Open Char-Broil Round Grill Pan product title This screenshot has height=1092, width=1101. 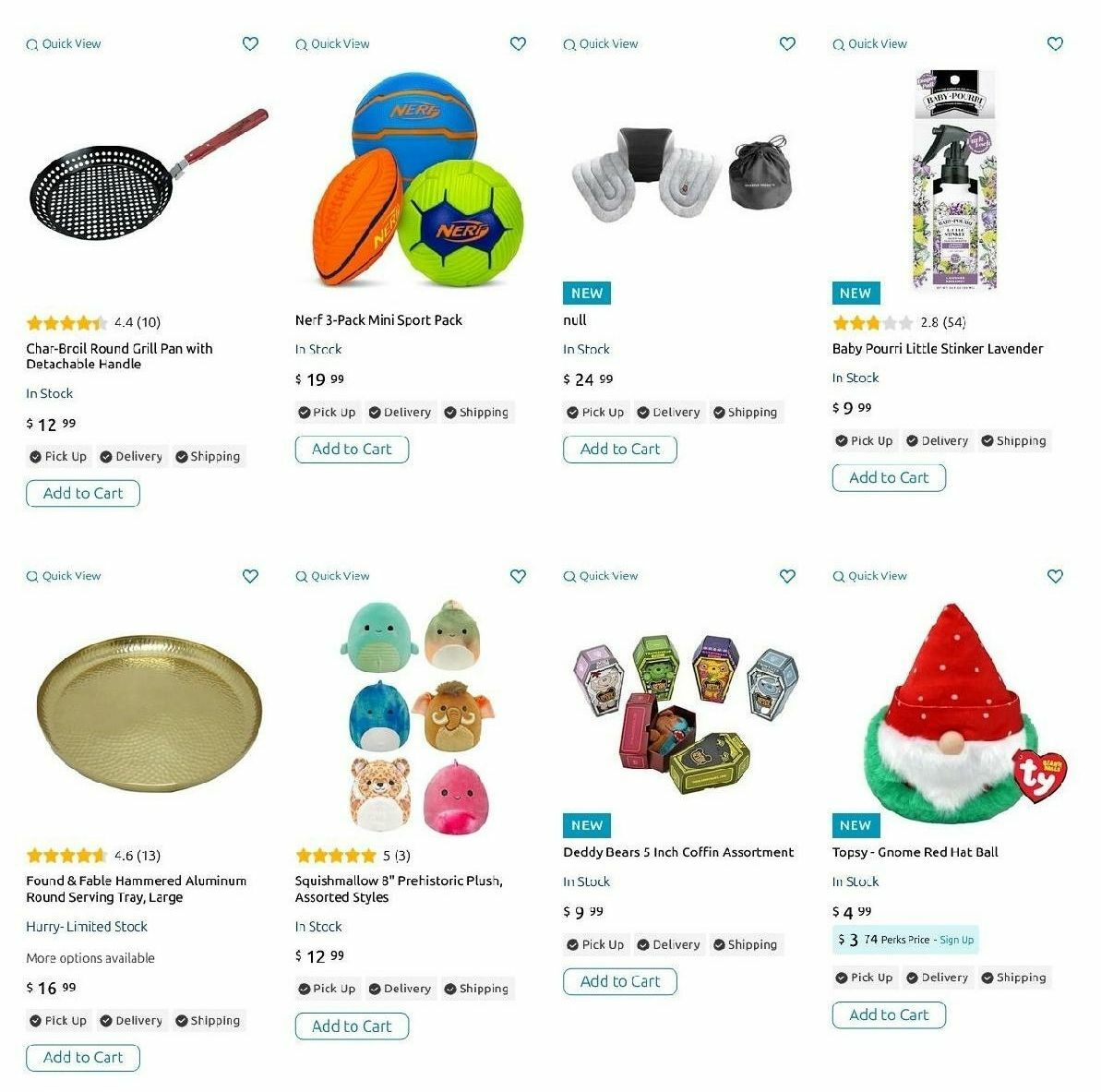tap(119, 356)
